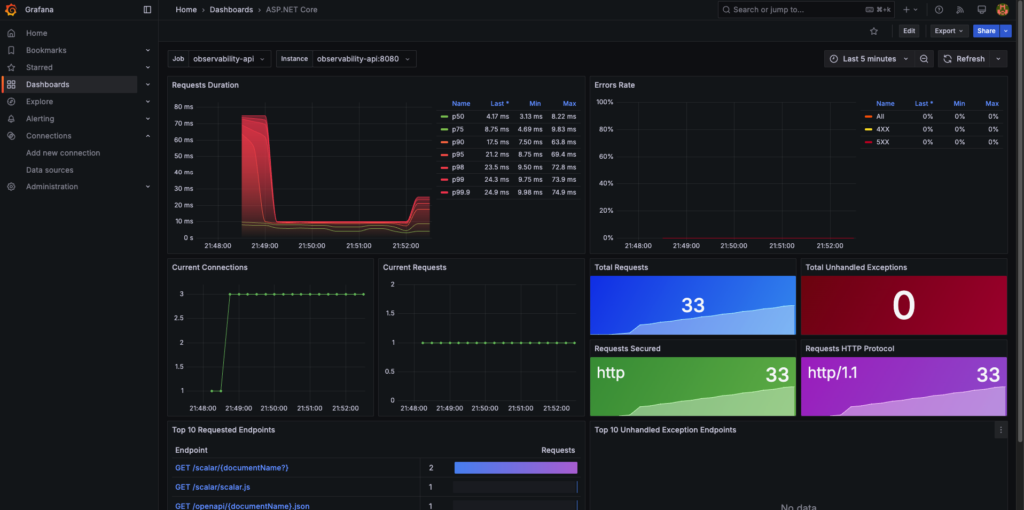Open the news feed RSS icon
Viewport: 1024px width, 510px height.
pyautogui.click(x=960, y=10)
